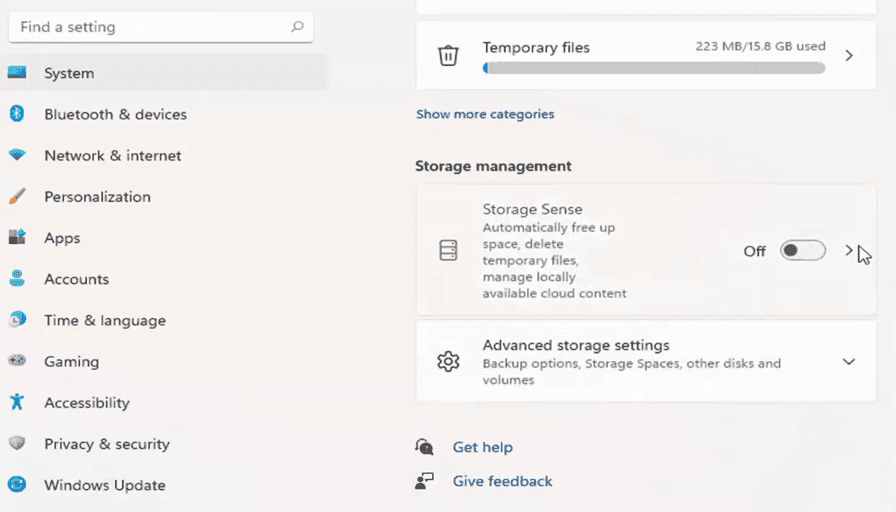Open the Get help link

pyautogui.click(x=482, y=447)
